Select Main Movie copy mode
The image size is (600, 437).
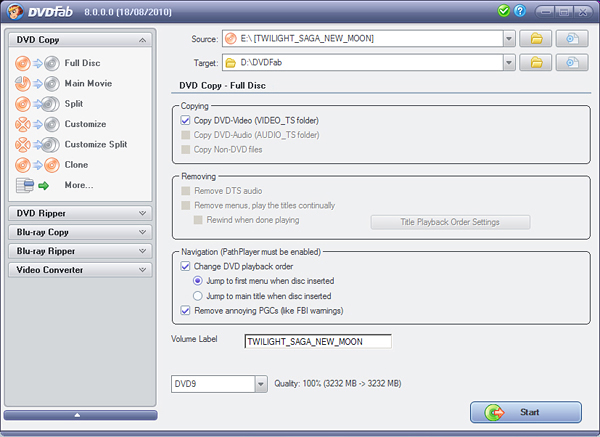[88, 83]
